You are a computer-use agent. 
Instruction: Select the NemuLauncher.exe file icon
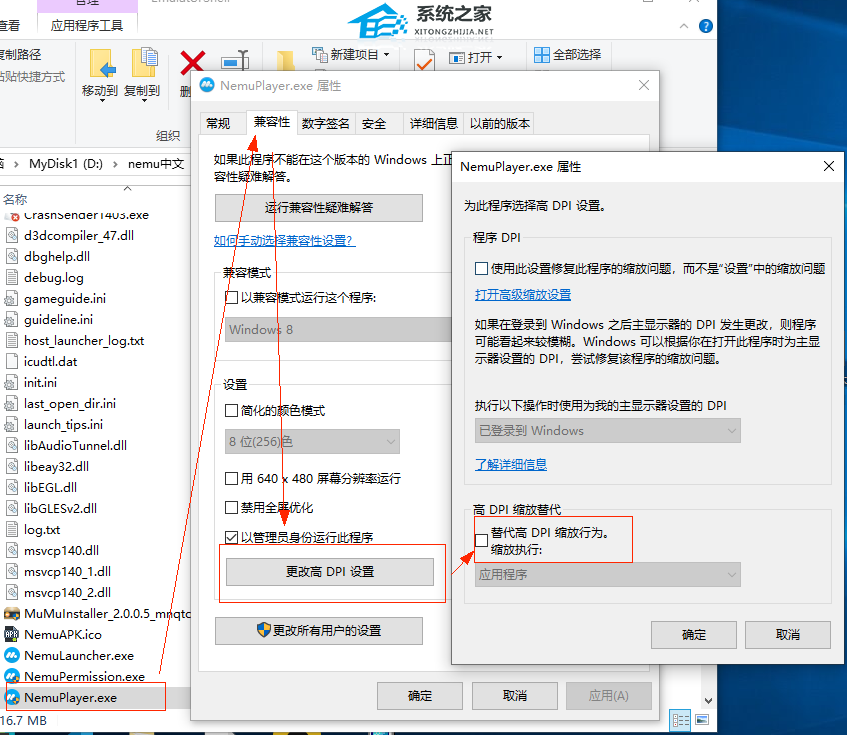pos(12,655)
